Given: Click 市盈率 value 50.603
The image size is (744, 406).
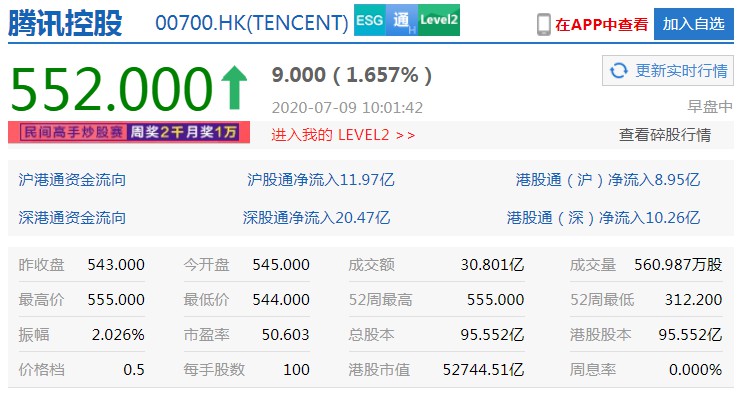Looking at the screenshot, I should pyautogui.click(x=286, y=335).
